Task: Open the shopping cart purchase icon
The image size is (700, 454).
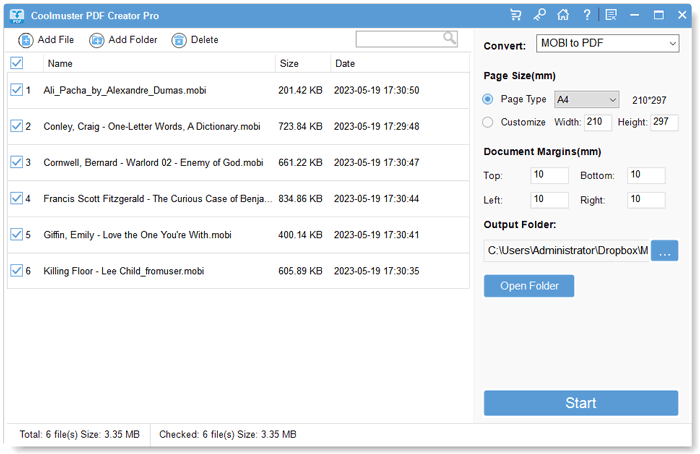Action: (516, 15)
